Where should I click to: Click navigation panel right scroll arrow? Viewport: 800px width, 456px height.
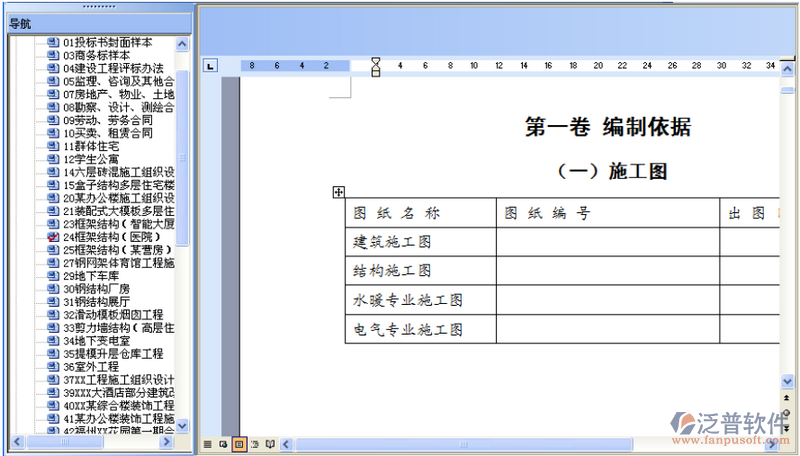[x=166, y=441]
